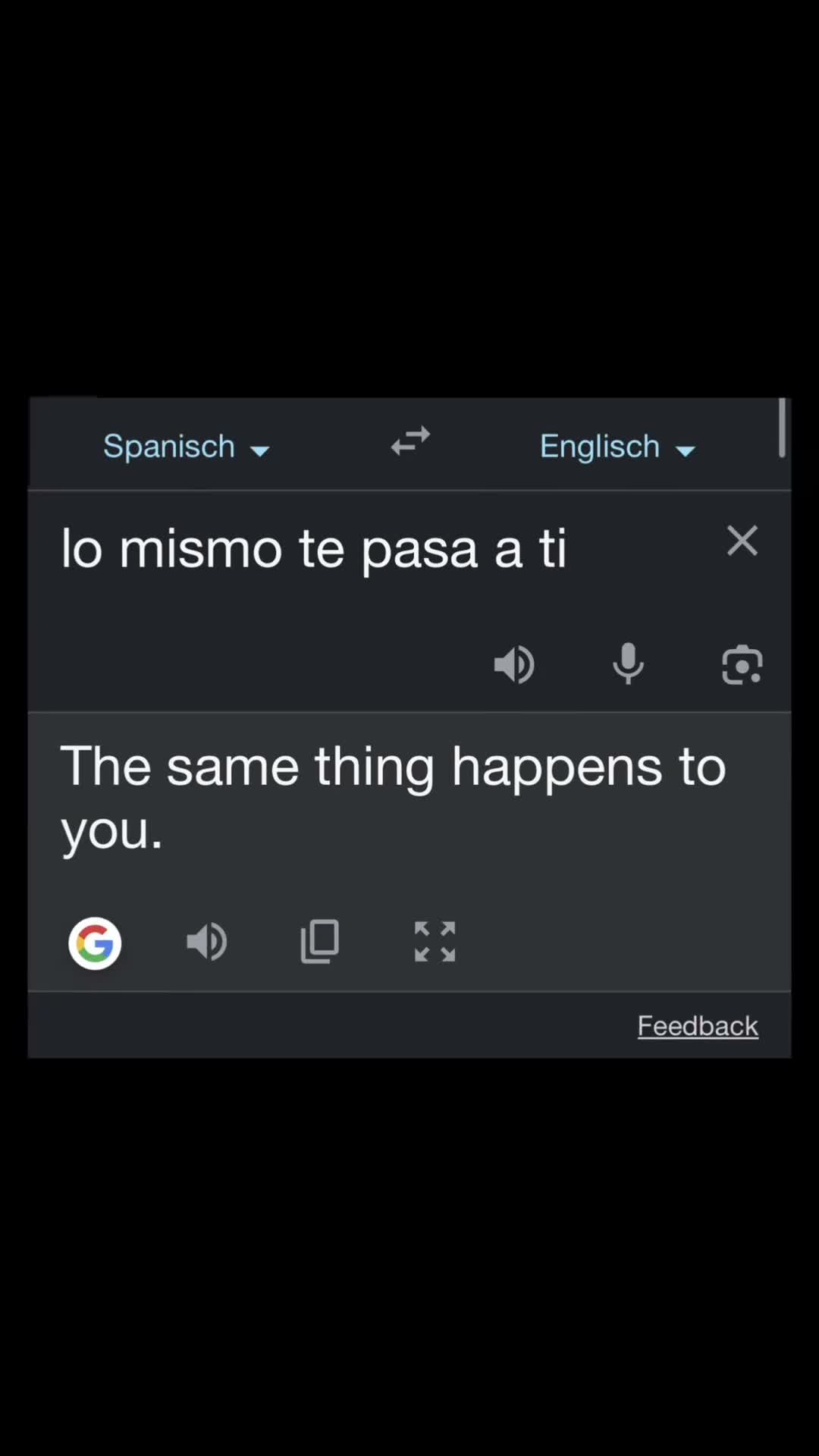819x1456 pixels.
Task: Open camera translation icon
Action: 742,665
